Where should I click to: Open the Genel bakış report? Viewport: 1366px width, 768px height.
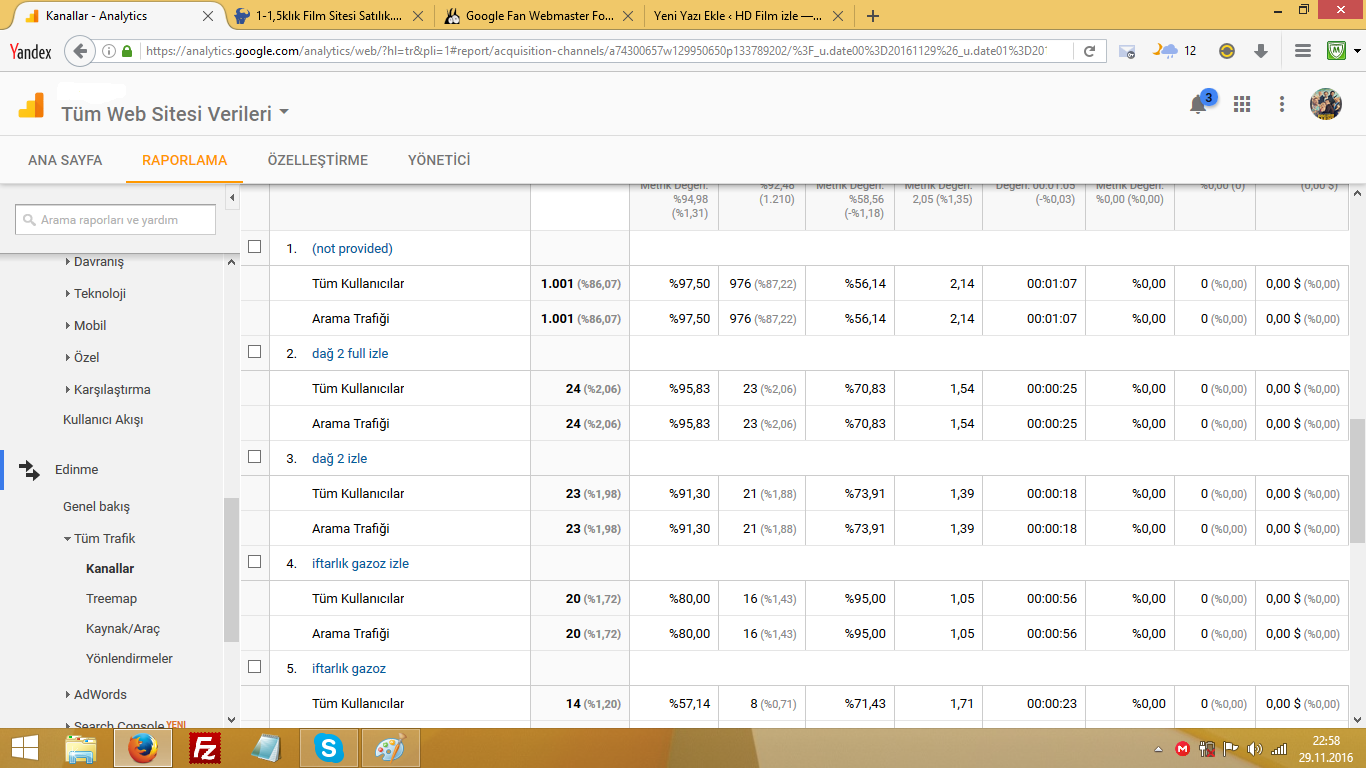[x=96, y=507]
